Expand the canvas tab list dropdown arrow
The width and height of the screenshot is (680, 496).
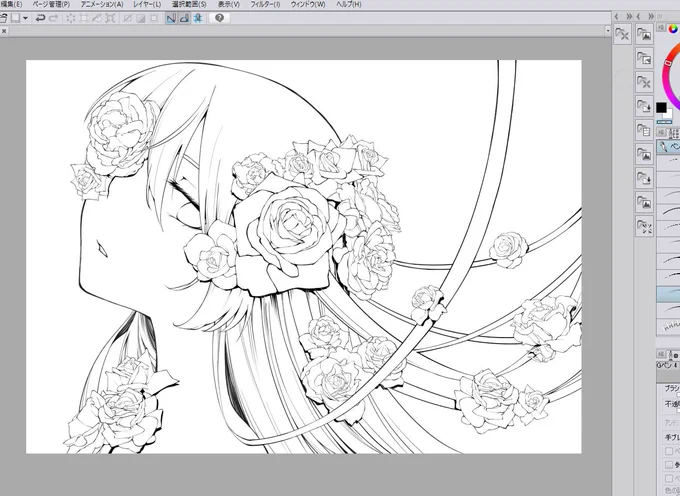click(x=607, y=31)
